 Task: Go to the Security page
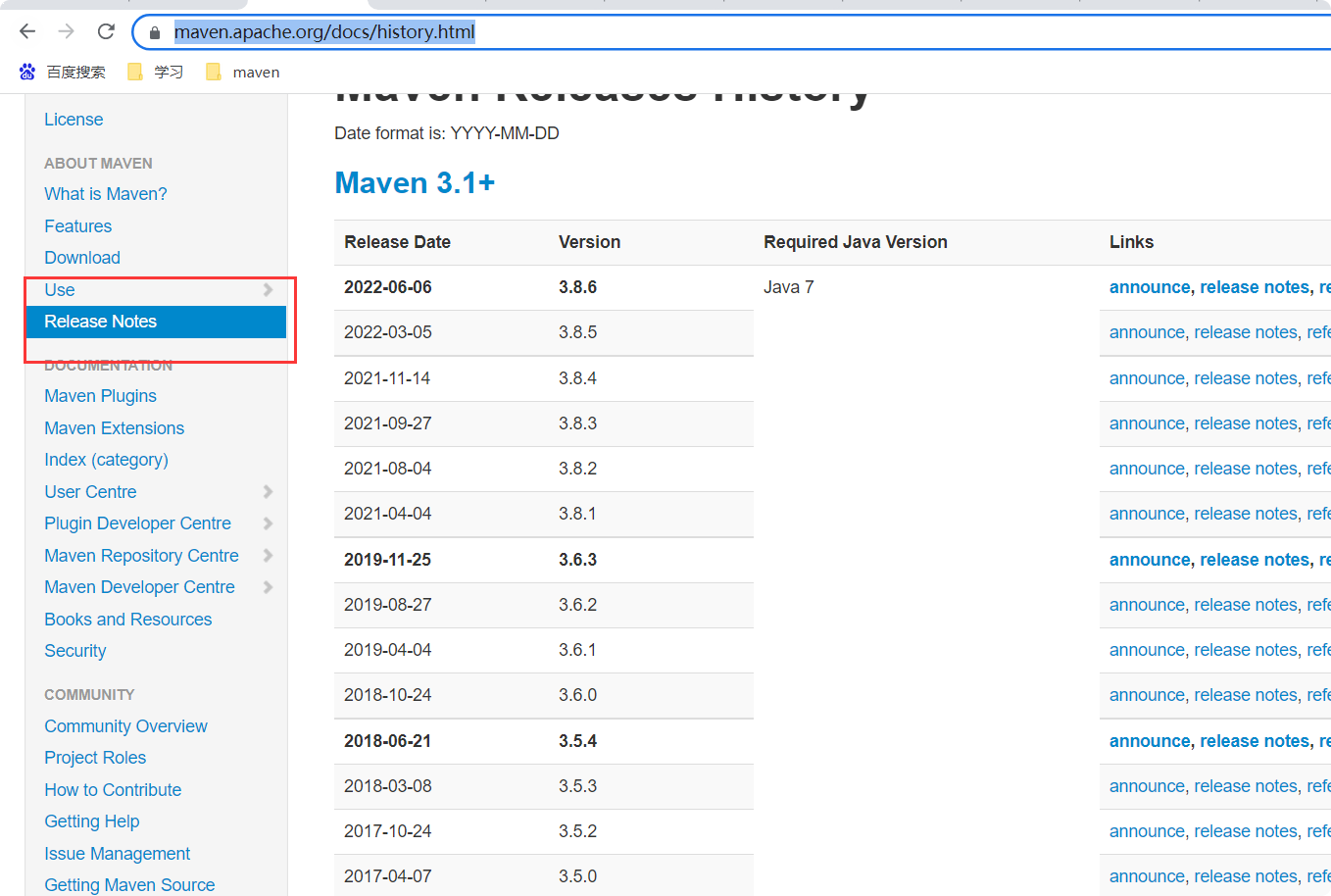tap(75, 651)
